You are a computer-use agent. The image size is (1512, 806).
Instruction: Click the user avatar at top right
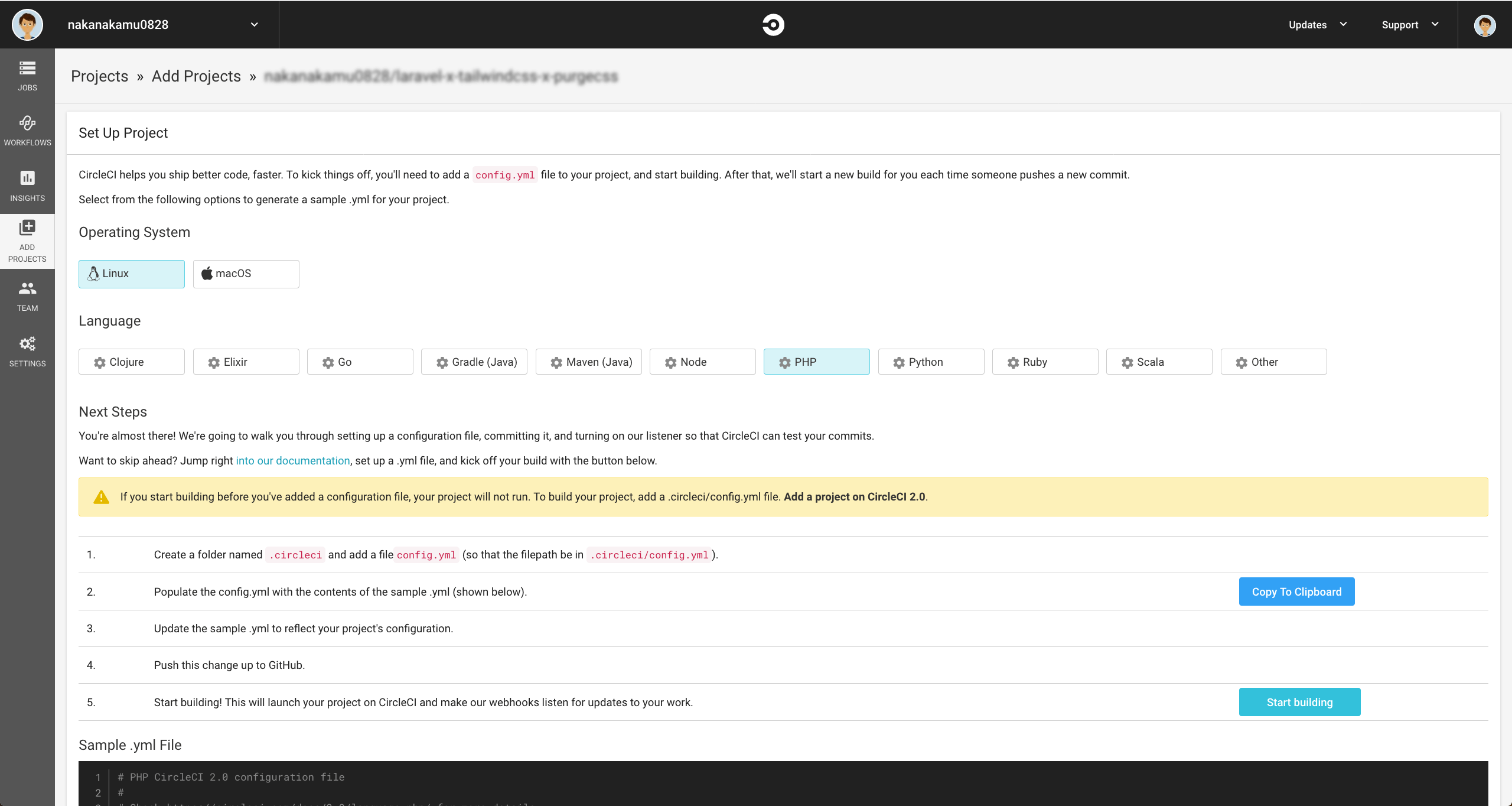click(1484, 25)
